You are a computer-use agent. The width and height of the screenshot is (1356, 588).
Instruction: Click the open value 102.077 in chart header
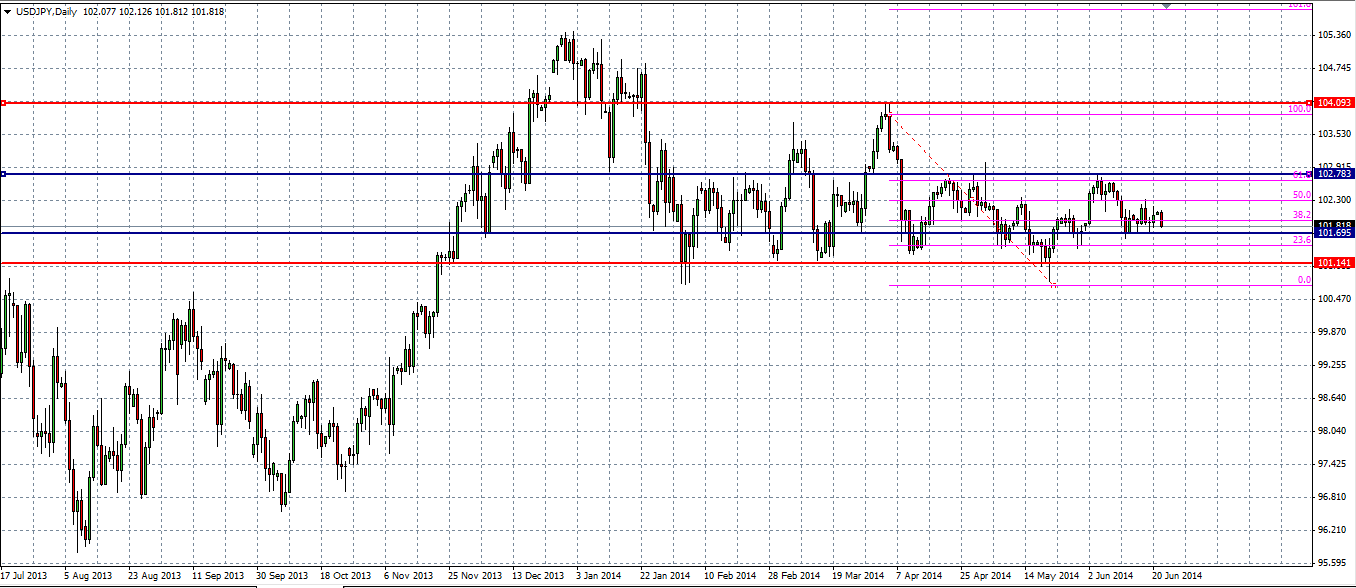[x=100, y=11]
